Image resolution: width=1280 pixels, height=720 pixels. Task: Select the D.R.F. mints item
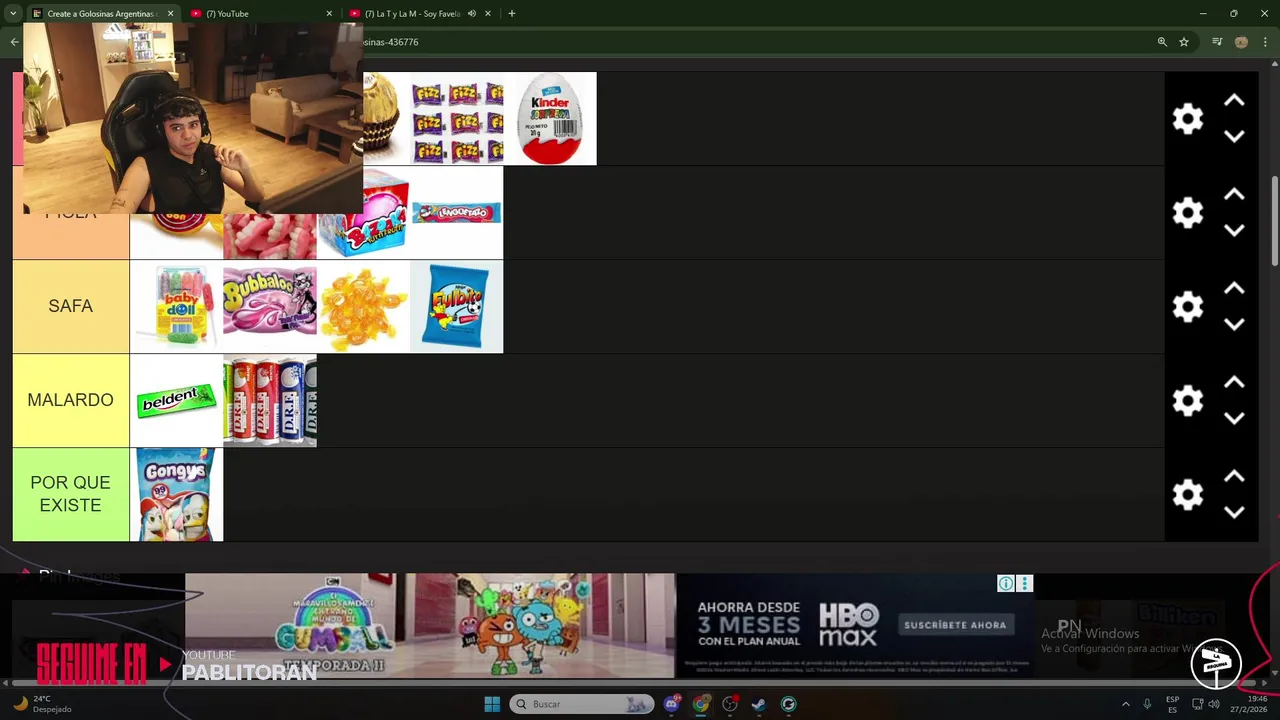270,401
